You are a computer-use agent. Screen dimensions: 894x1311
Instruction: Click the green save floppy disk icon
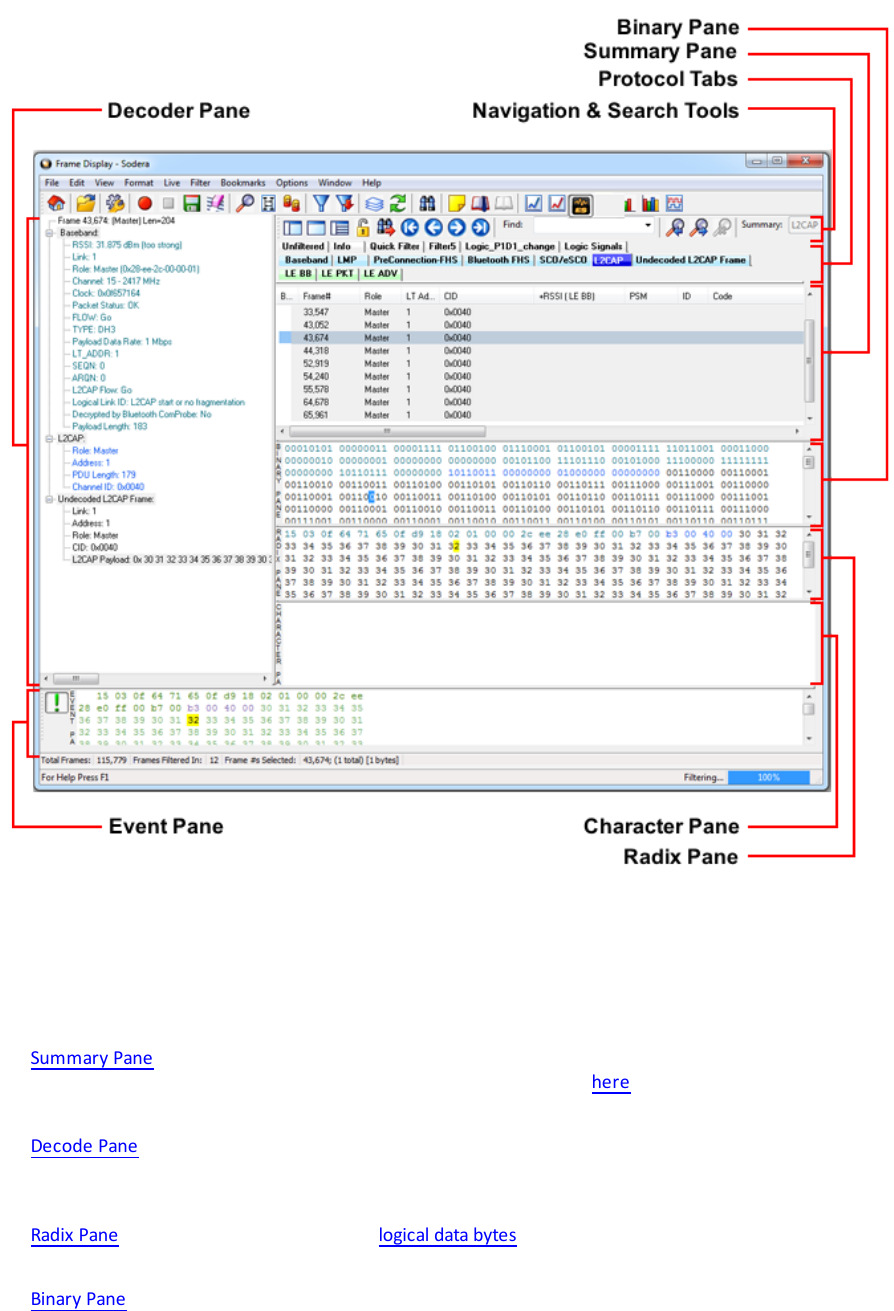[191, 204]
